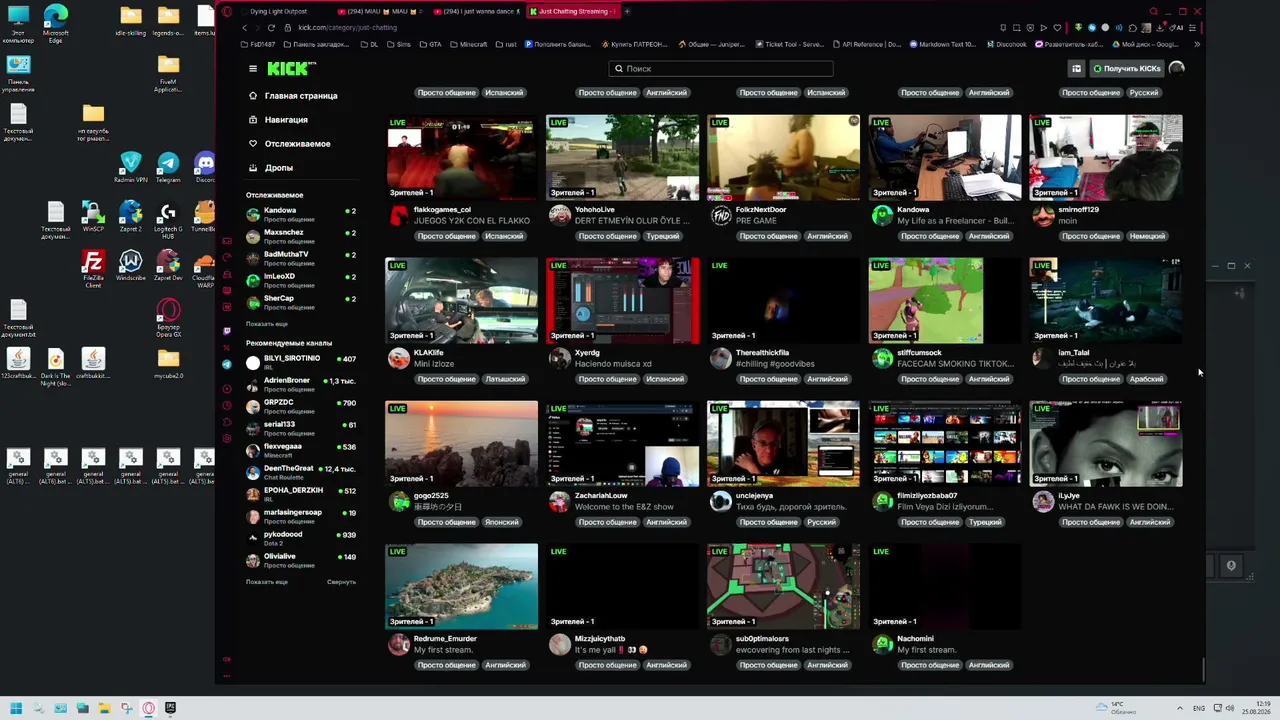This screenshot has height=720, width=1280.
Task: Open flakkogames_col stream thumbnail
Action: coord(461,158)
